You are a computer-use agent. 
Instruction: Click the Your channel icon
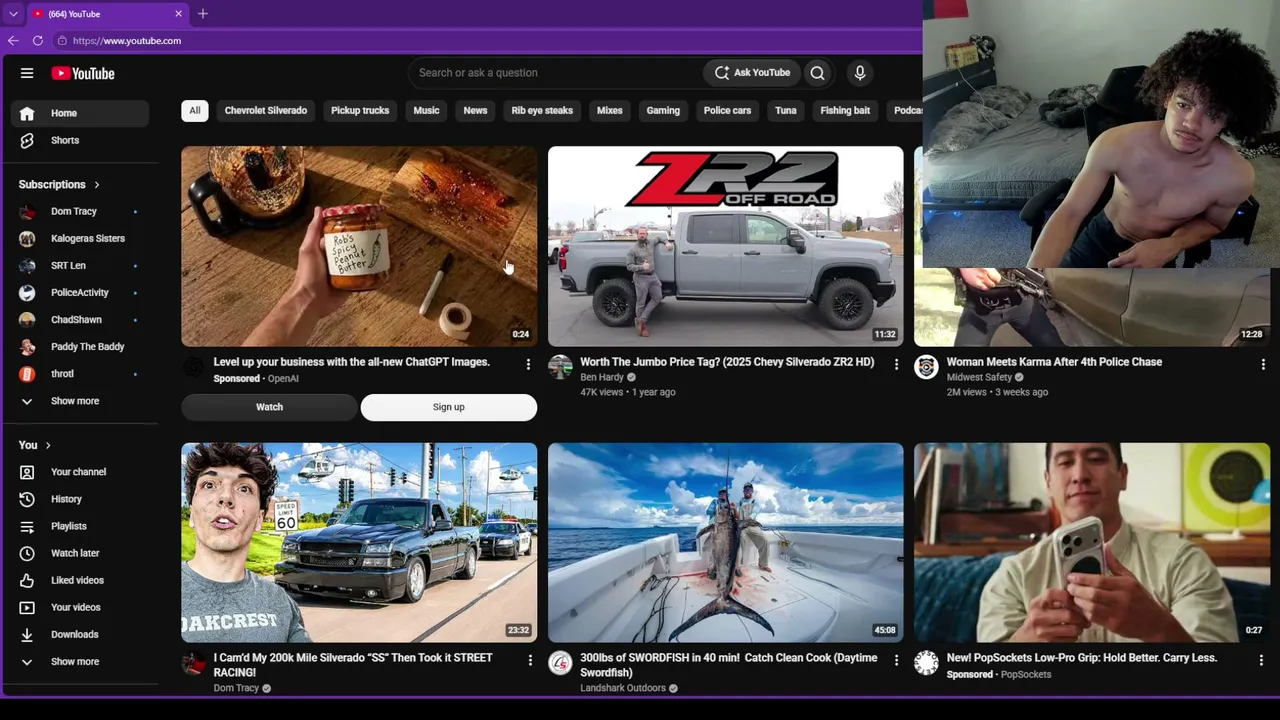(x=27, y=472)
